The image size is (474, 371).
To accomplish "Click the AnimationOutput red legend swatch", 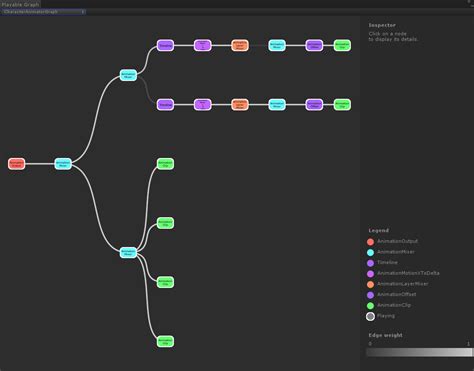I will 370,242.
